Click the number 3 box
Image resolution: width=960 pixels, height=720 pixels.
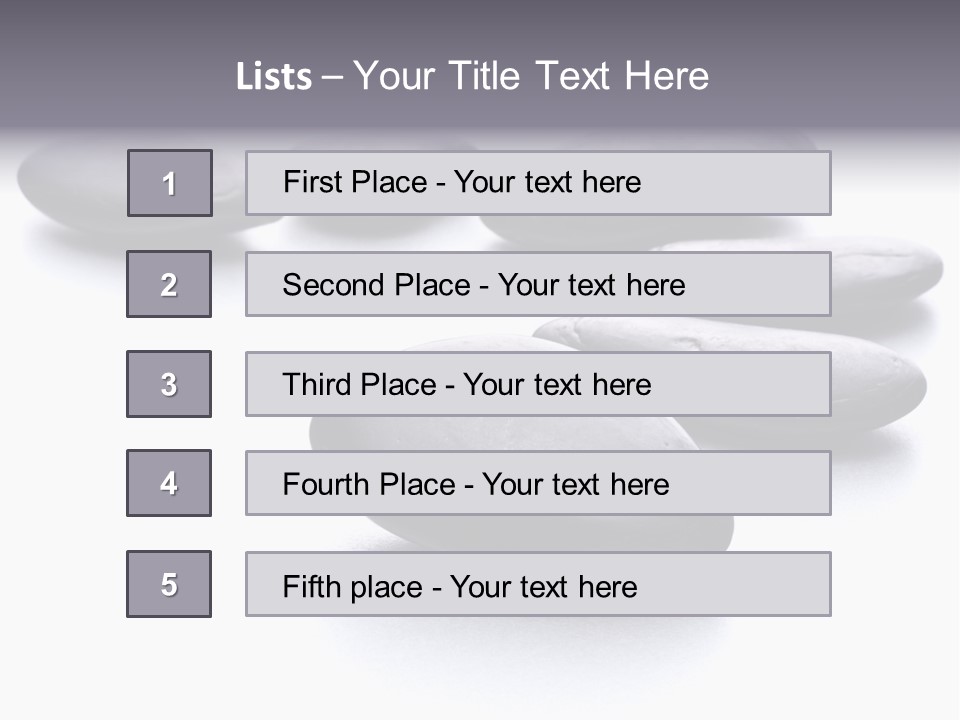169,384
